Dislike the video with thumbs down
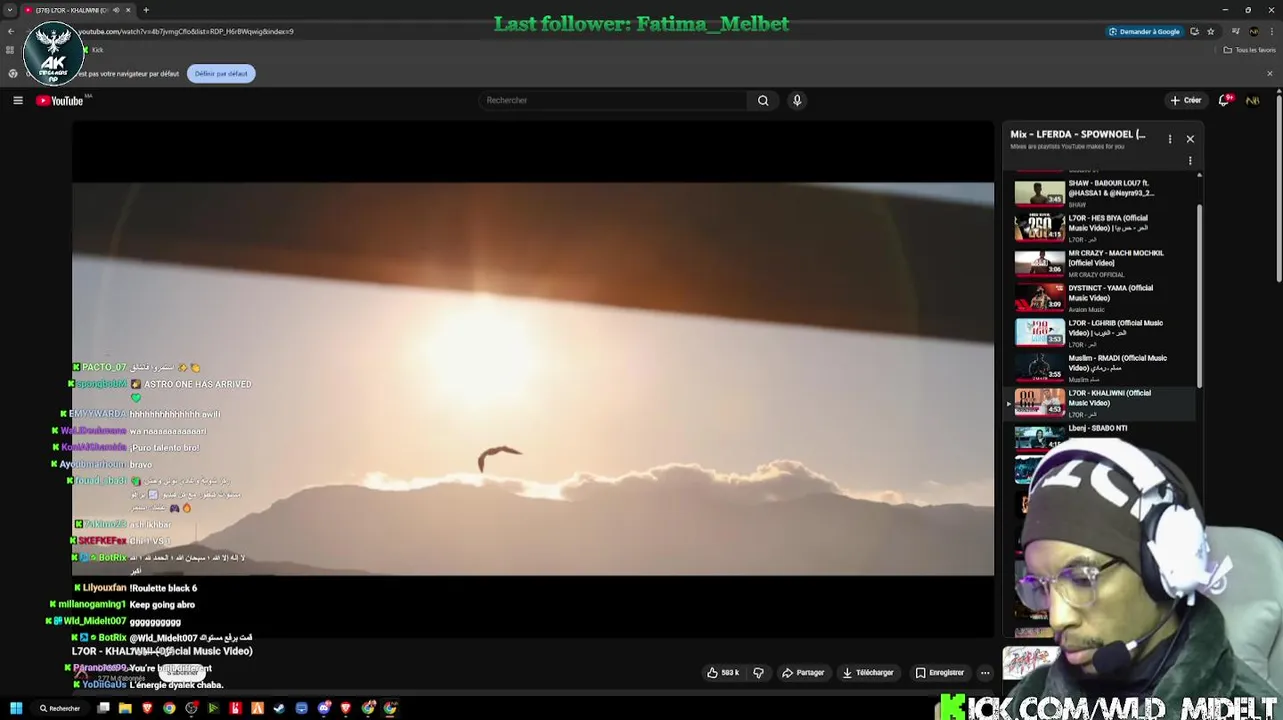The width and height of the screenshot is (1283, 720). pos(758,673)
